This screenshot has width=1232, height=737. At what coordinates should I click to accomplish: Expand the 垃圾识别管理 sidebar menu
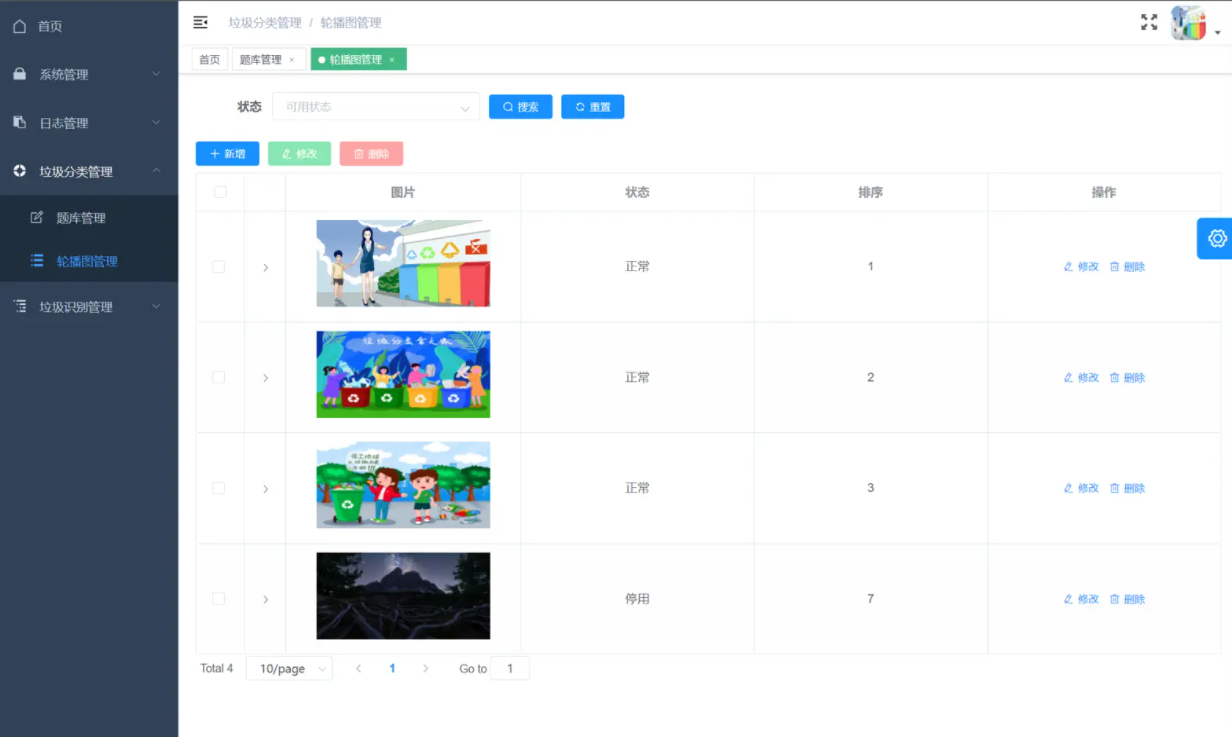coord(89,306)
